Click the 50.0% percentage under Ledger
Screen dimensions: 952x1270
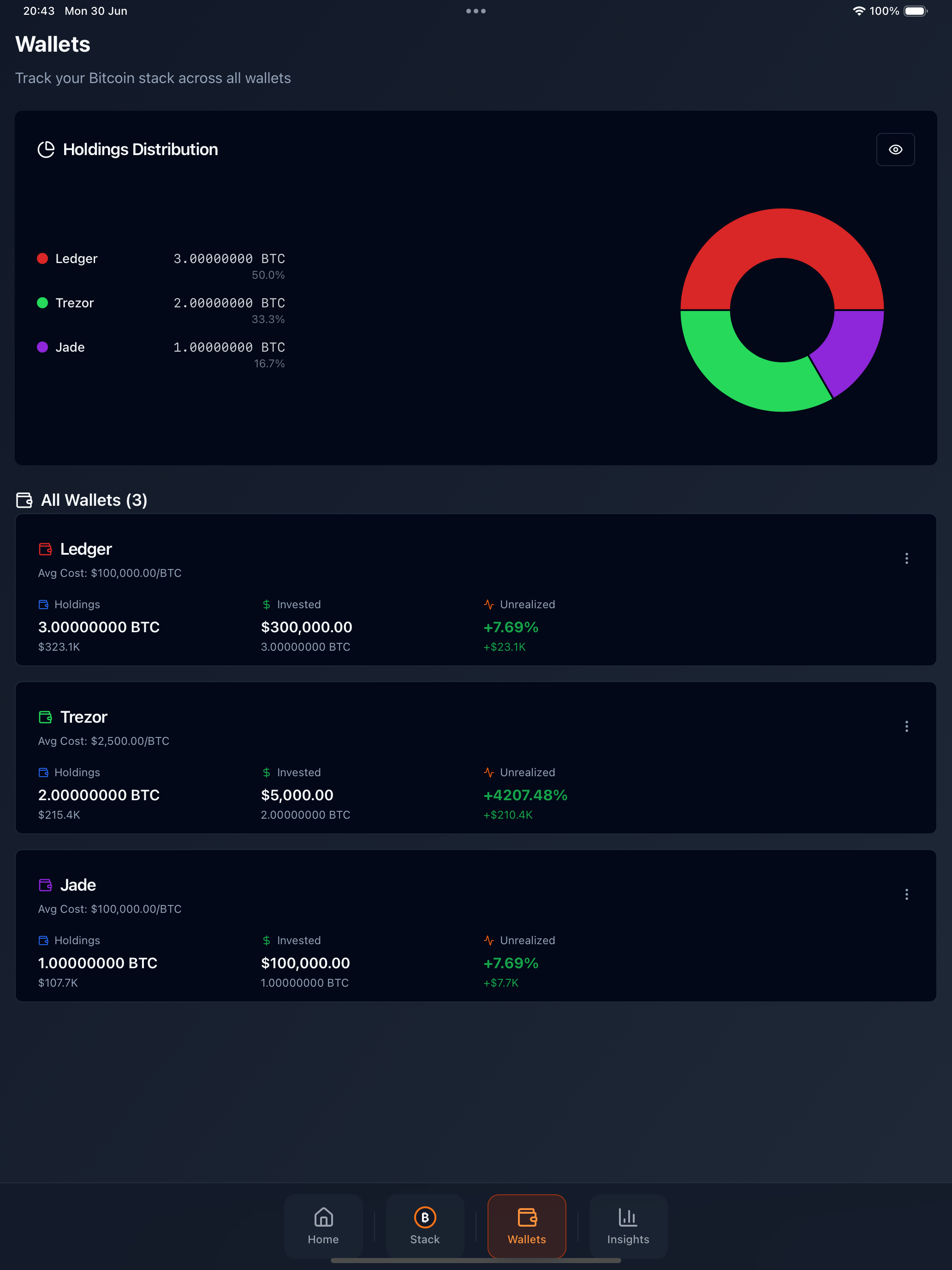pos(268,275)
